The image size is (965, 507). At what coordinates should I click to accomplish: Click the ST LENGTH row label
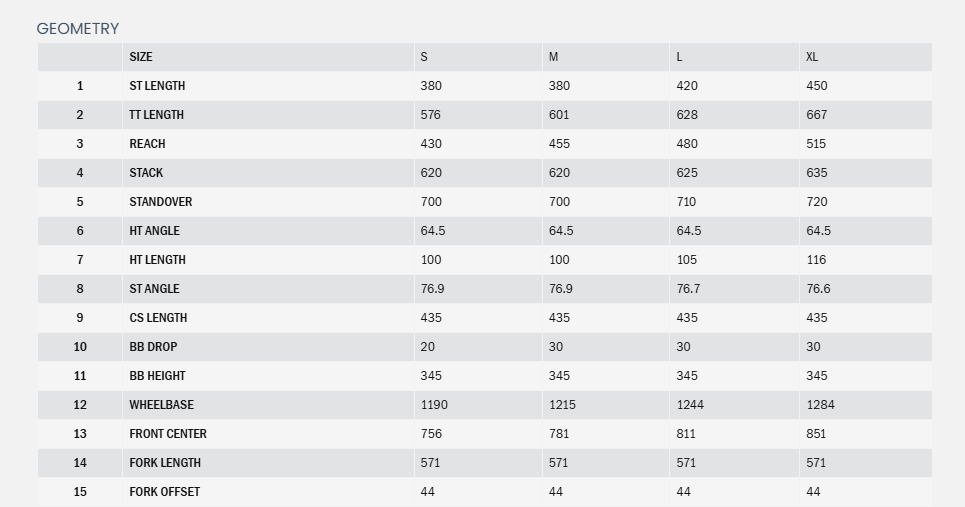pos(157,86)
